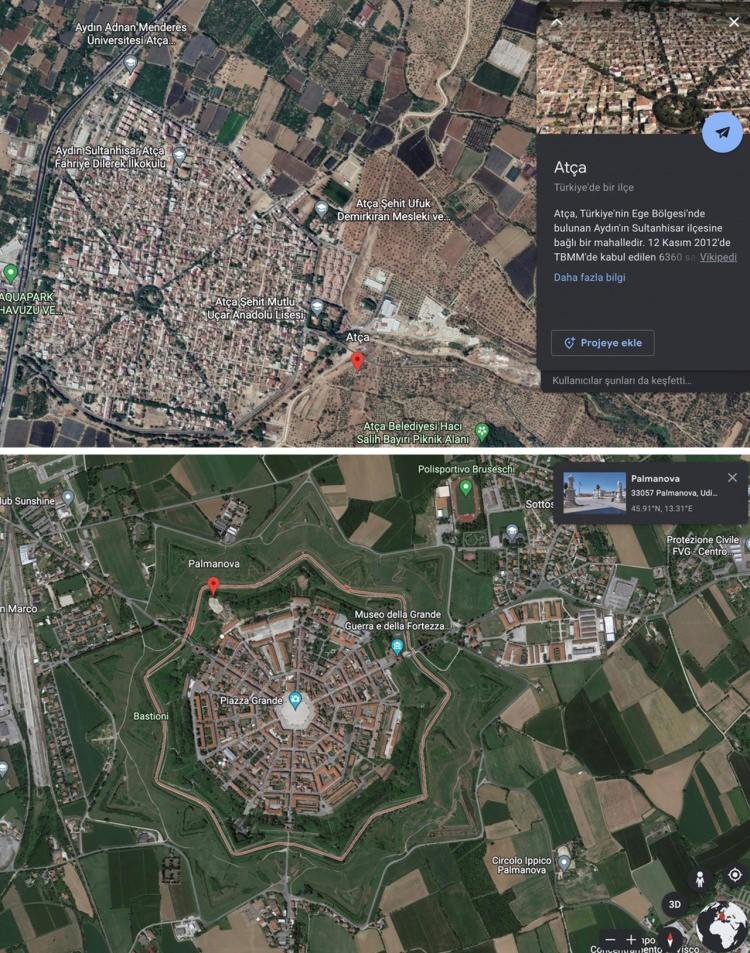Select the Museo della Grande Guerra marker
Screen dimensions: 750x953
coord(397,645)
